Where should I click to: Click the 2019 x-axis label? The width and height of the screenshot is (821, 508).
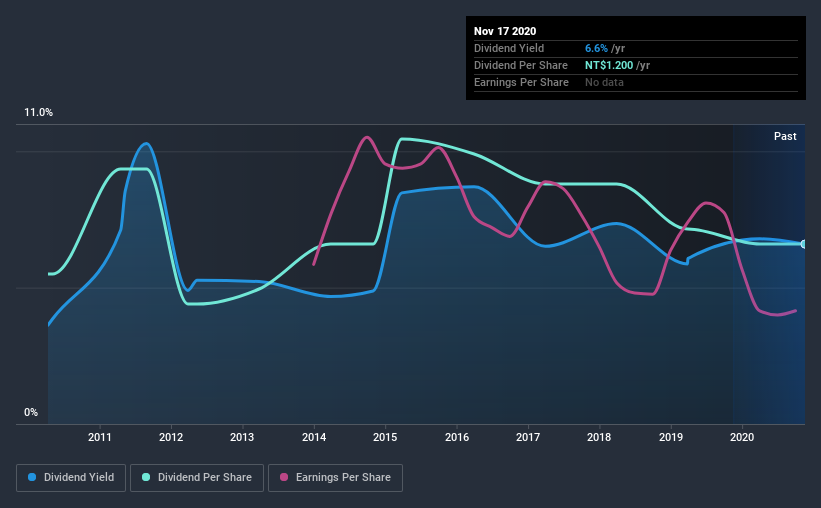671,437
